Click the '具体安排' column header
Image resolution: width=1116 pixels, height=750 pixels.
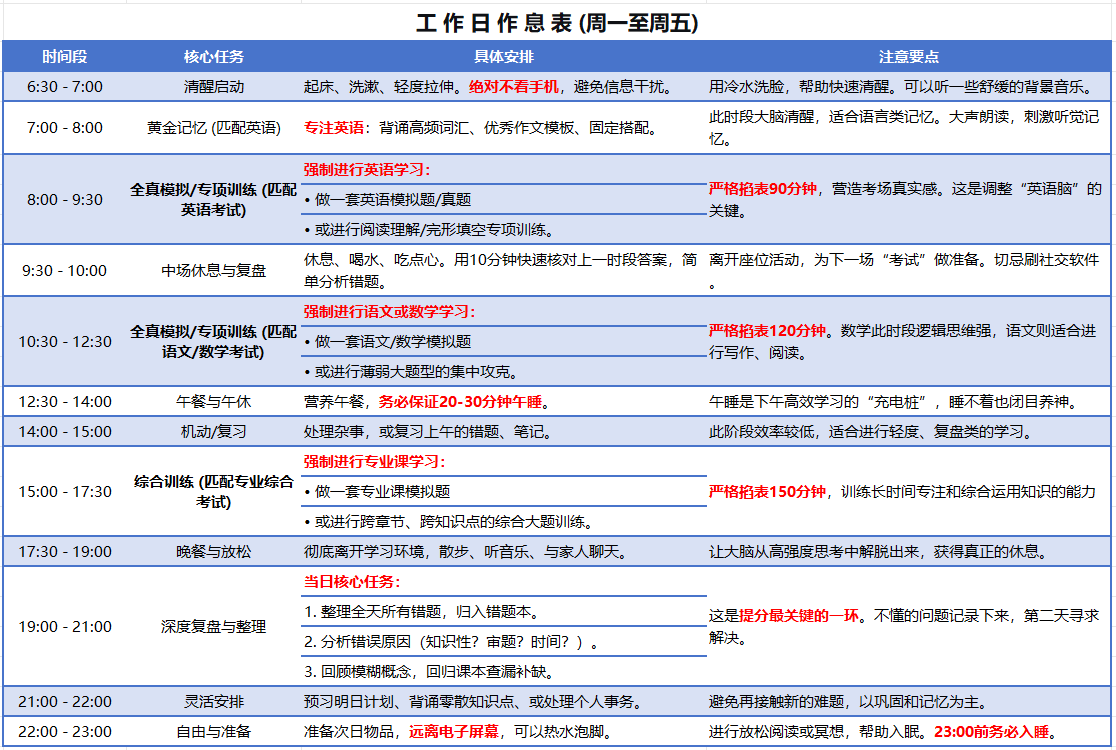(x=503, y=57)
